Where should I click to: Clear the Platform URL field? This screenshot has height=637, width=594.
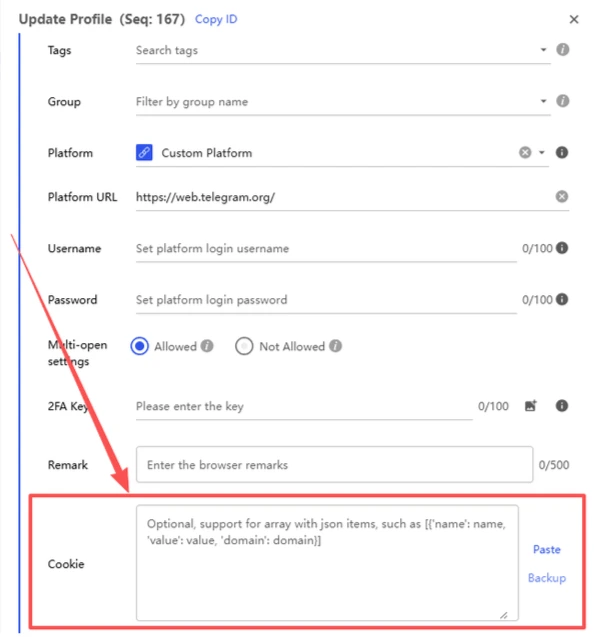click(561, 197)
